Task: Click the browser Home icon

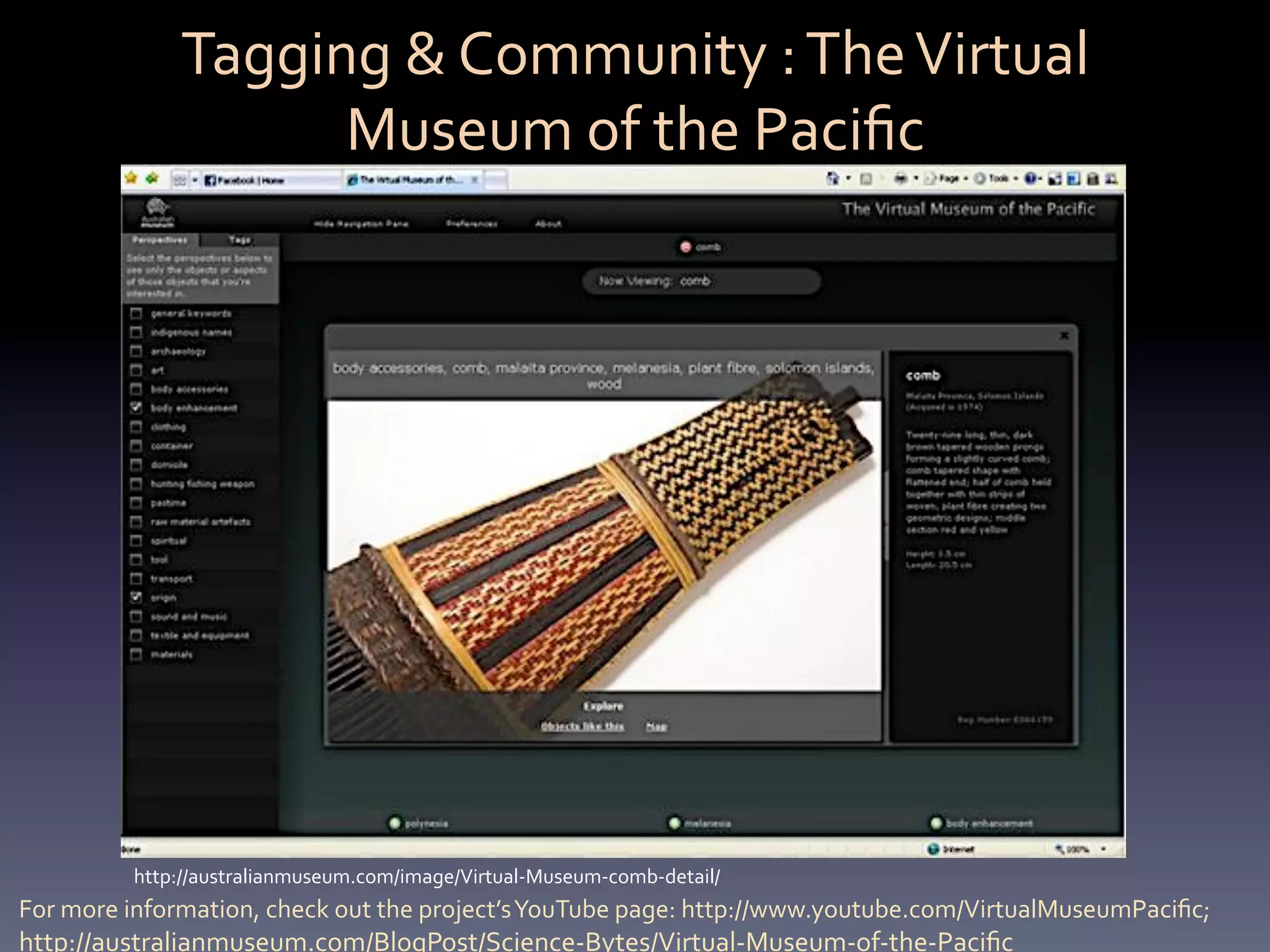Action: 833,178
